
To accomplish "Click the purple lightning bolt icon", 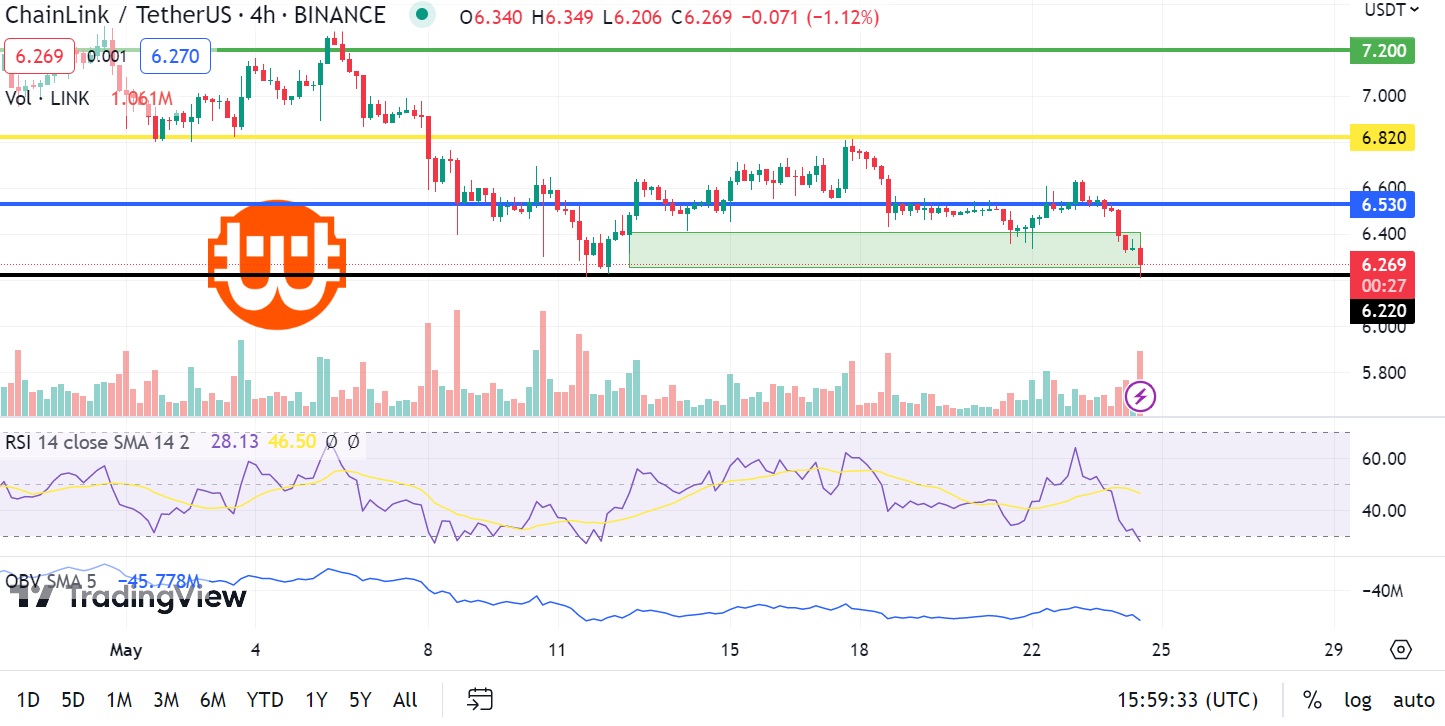I will [x=1141, y=397].
